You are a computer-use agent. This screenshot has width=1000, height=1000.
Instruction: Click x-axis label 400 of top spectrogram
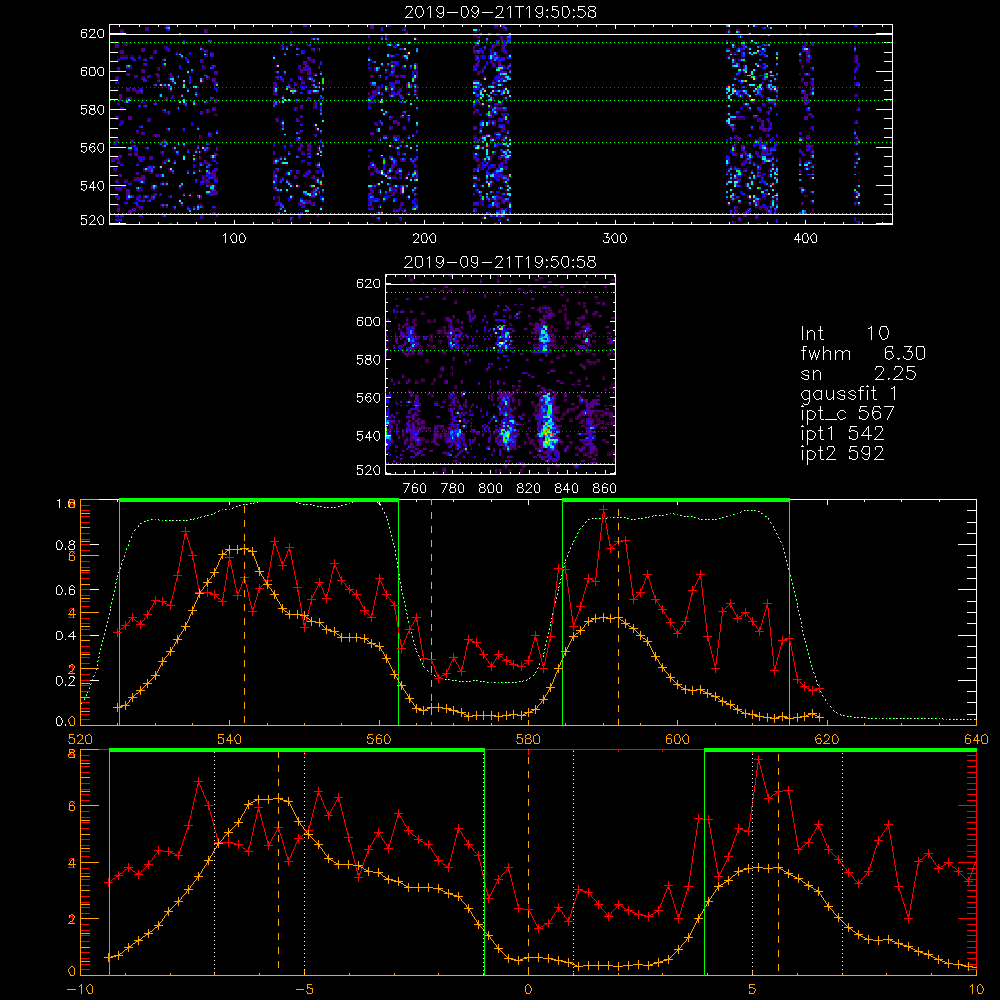click(805, 238)
